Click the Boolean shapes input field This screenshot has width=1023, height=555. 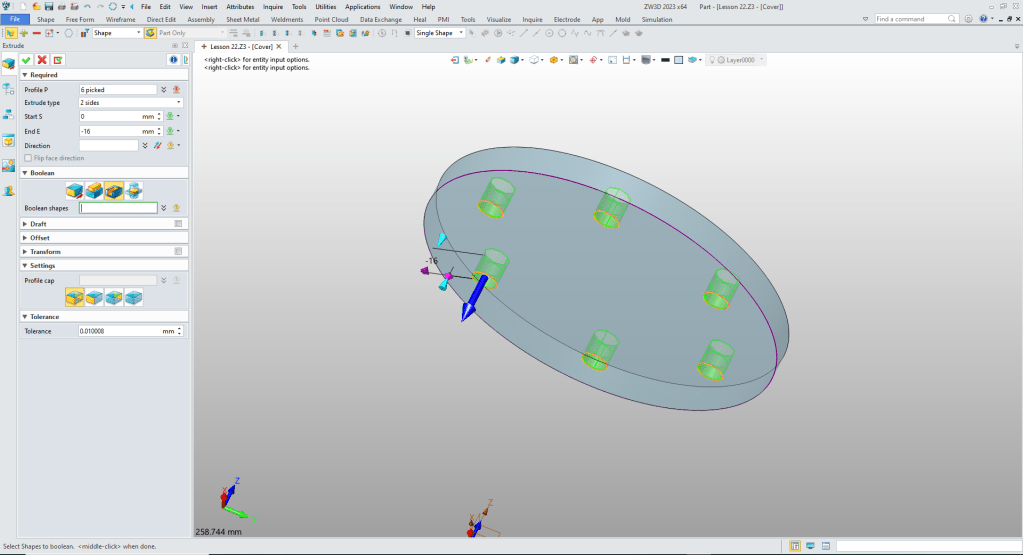click(119, 208)
